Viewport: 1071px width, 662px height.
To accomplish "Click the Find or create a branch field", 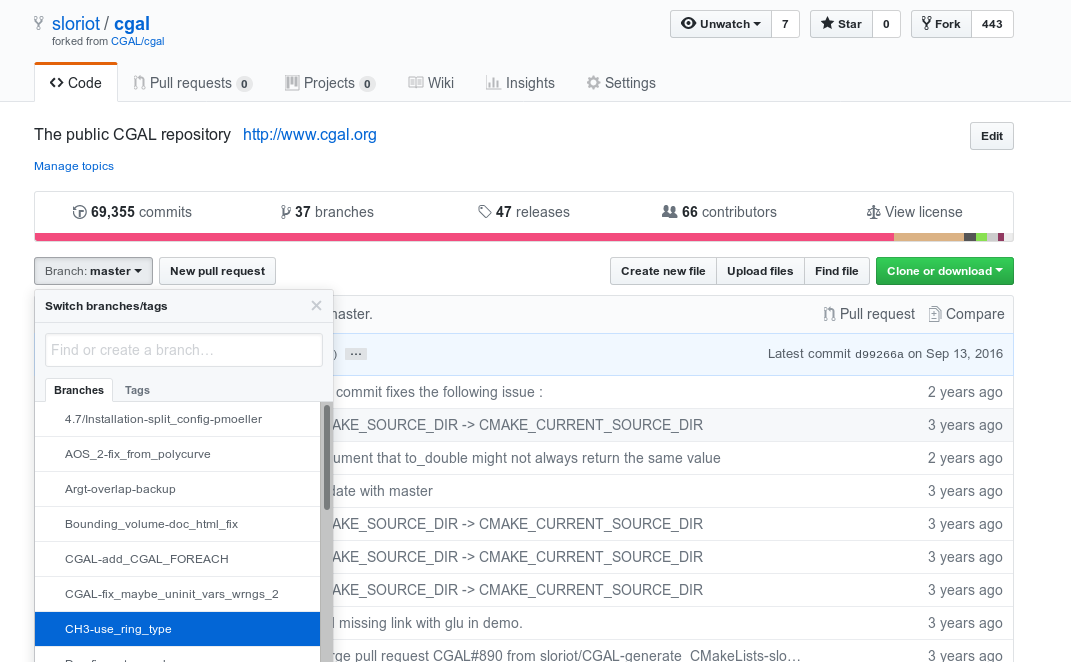I will 184,350.
